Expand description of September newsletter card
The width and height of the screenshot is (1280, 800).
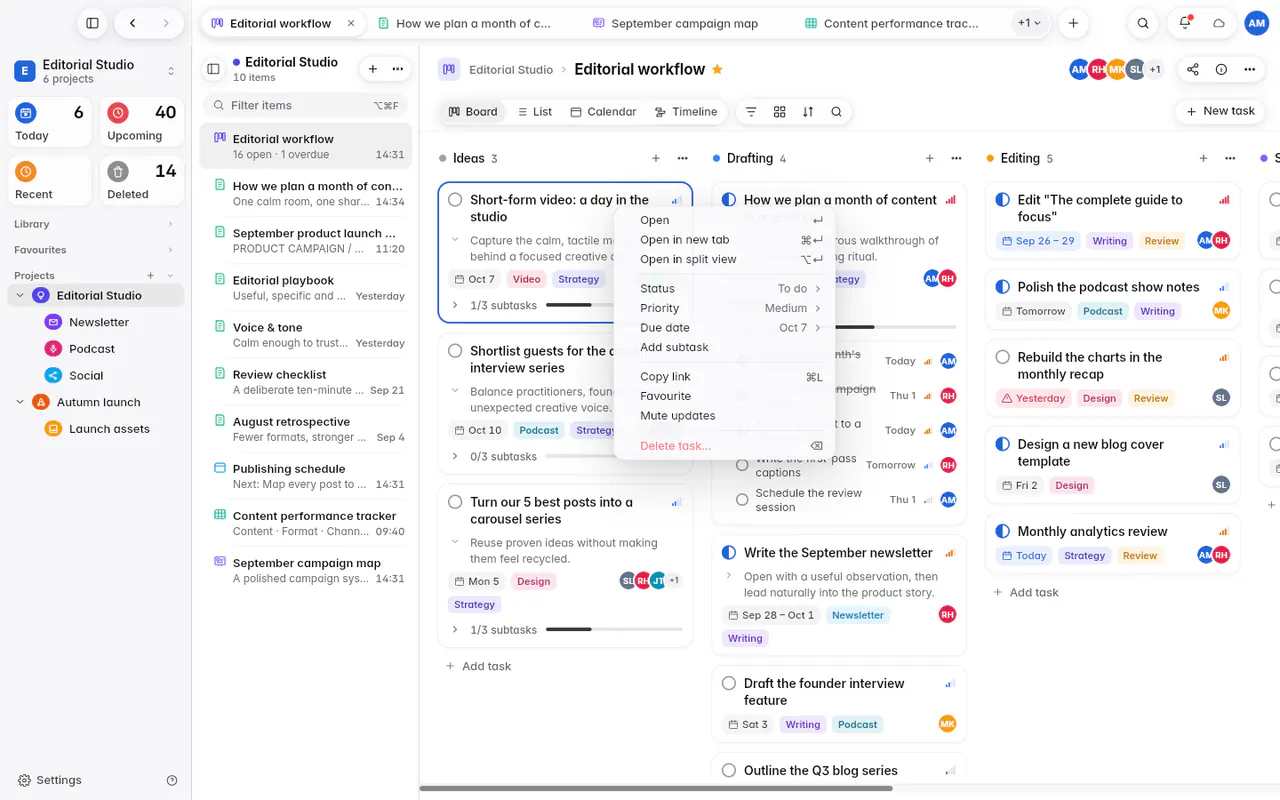[x=729, y=576]
